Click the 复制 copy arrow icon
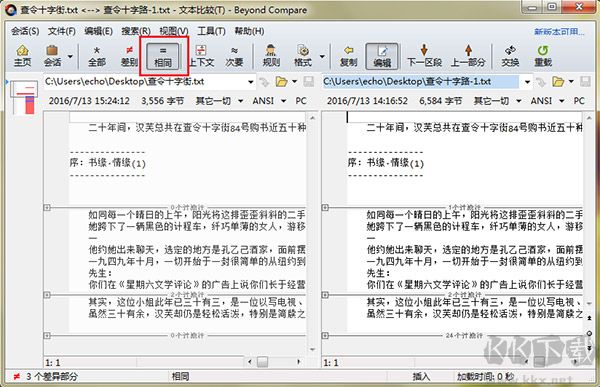This screenshot has height=387, width=600. click(x=348, y=56)
